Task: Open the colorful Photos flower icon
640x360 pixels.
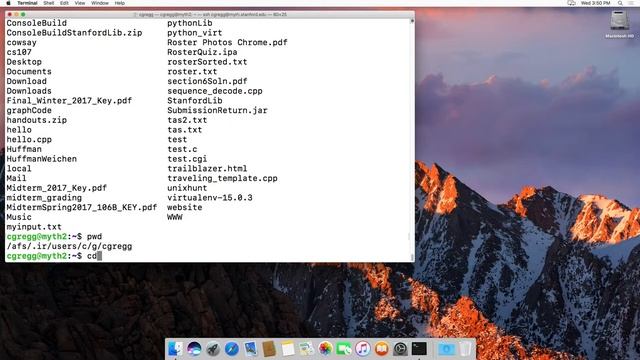Action: 325,349
